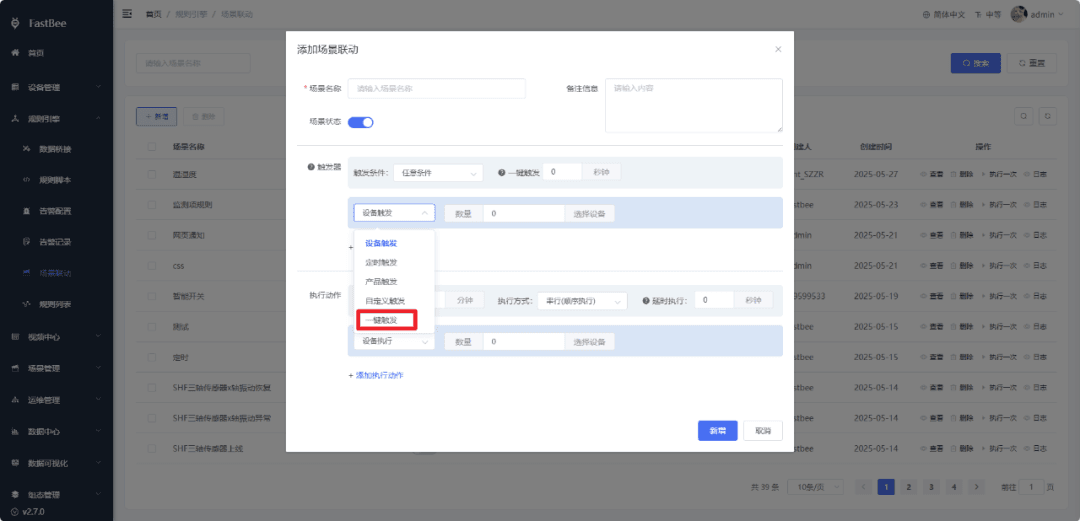Check the SHF三轴传感器上线 row checkbox
Image resolution: width=1080 pixels, height=521 pixels.
152,449
